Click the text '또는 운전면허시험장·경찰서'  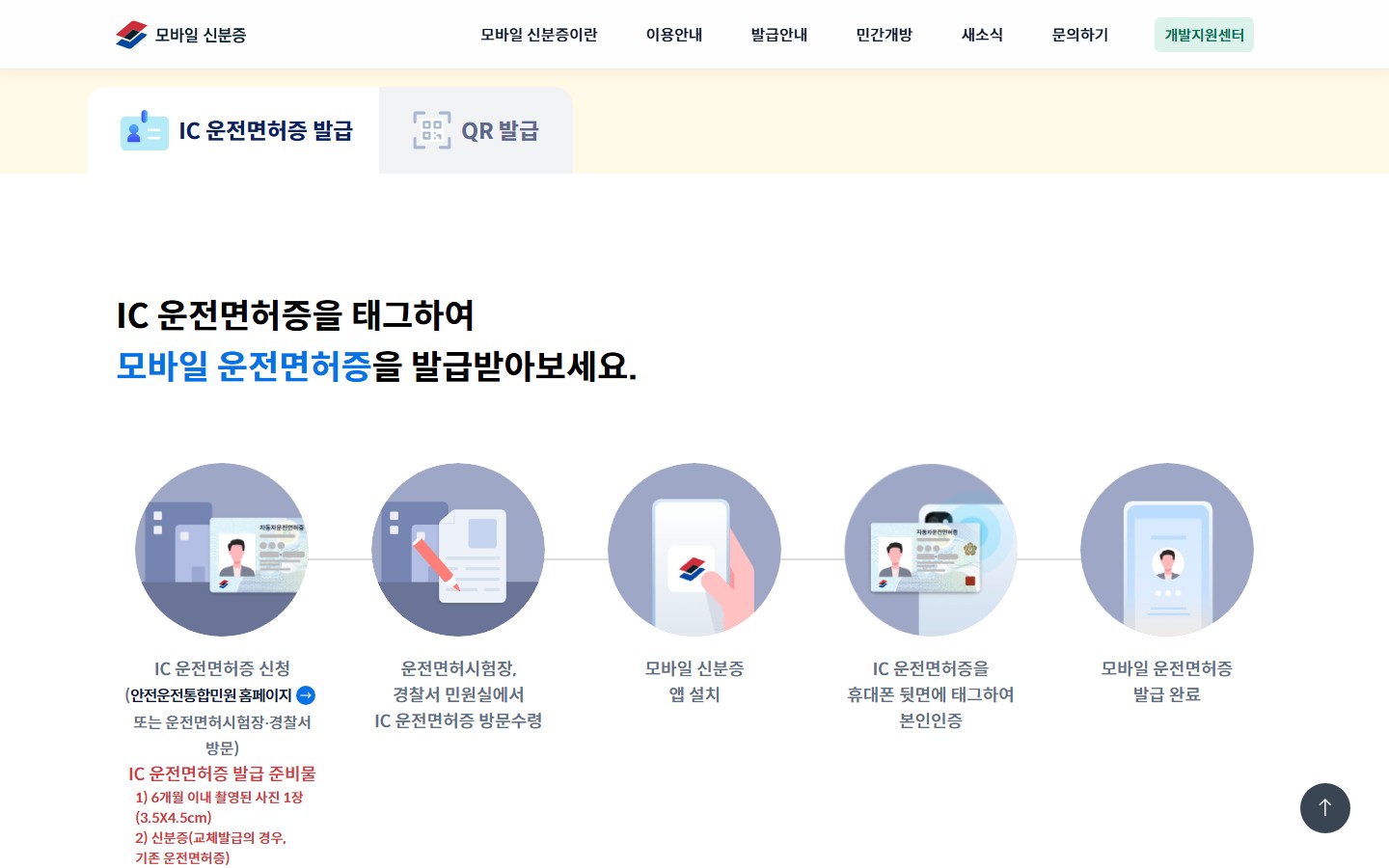222,722
